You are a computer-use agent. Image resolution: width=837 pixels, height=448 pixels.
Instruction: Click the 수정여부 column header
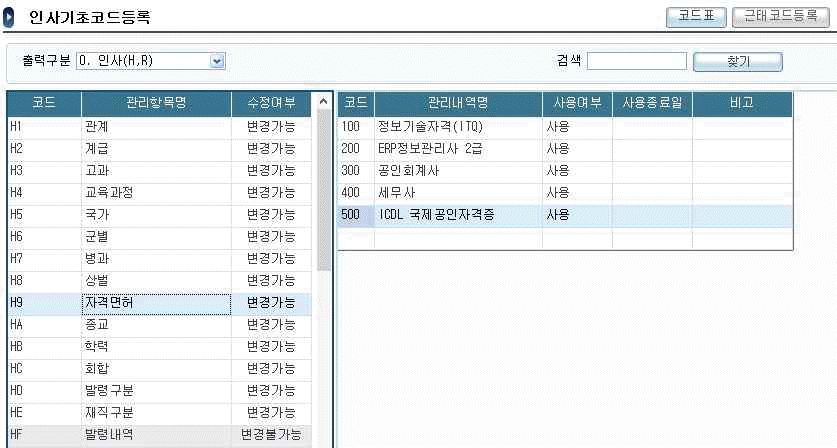click(270, 103)
